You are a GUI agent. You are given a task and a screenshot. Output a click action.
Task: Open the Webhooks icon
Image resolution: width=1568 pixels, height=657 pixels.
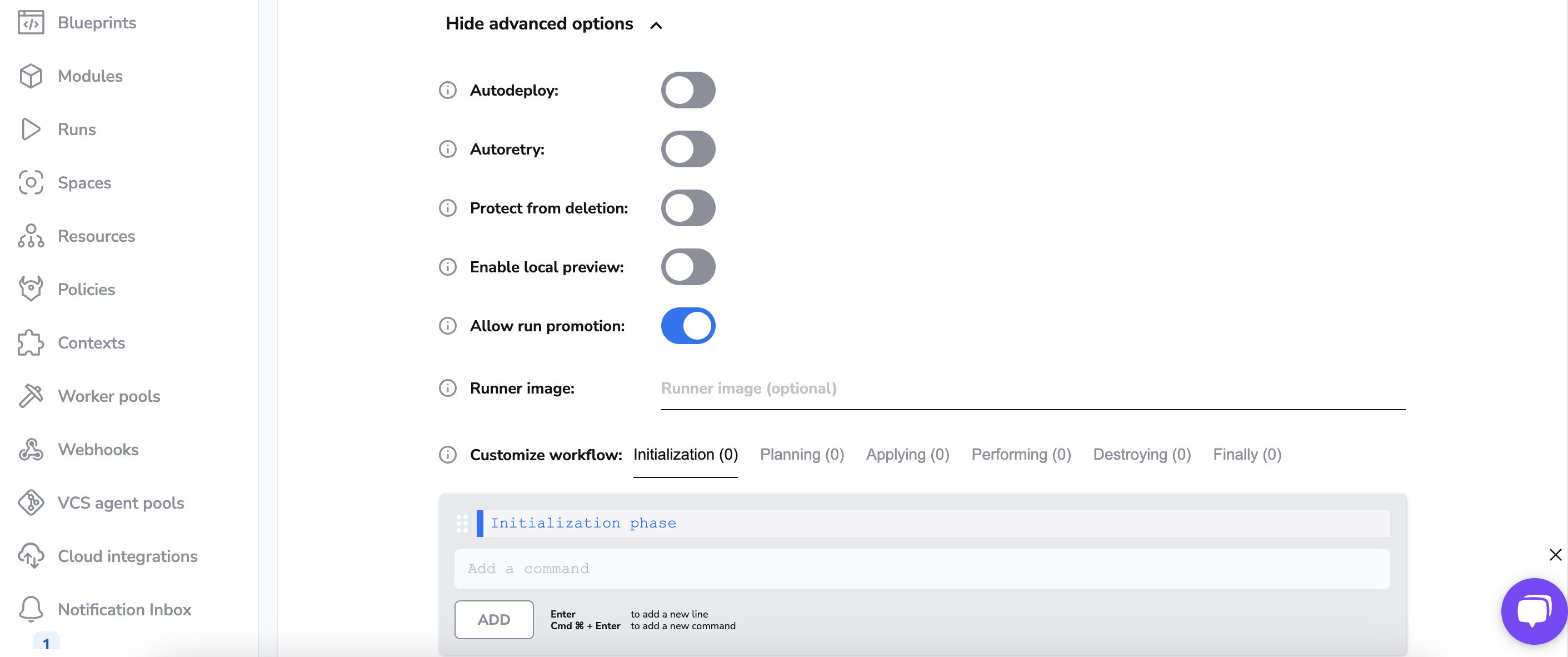click(x=31, y=449)
